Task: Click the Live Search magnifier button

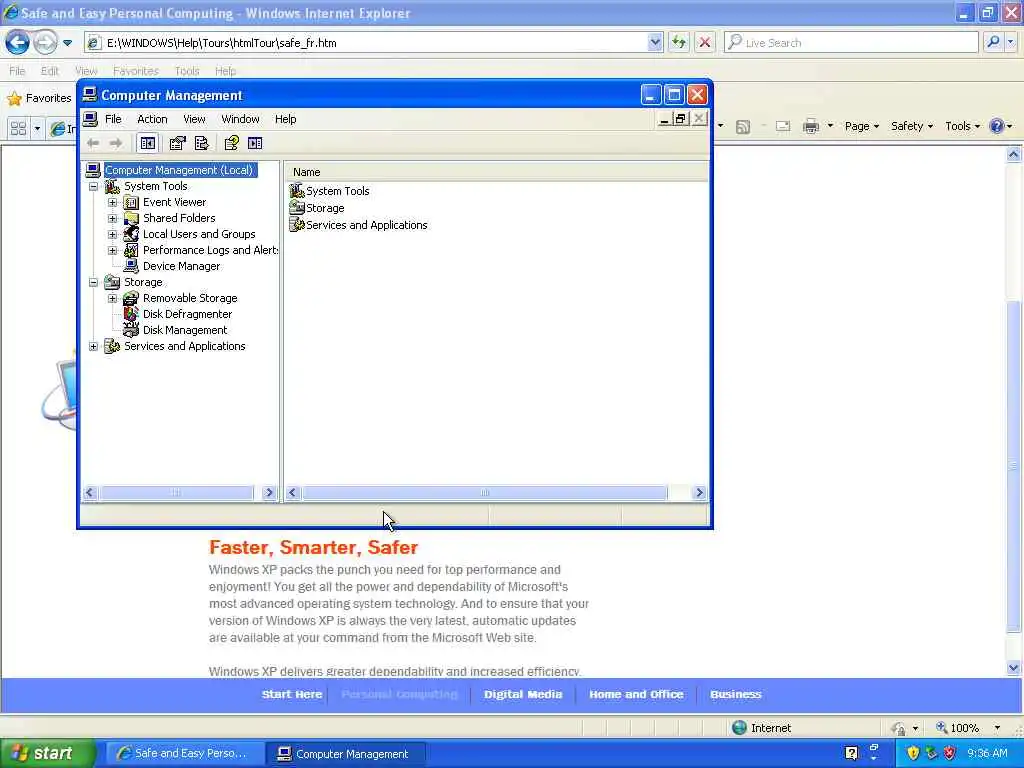Action: point(993,42)
